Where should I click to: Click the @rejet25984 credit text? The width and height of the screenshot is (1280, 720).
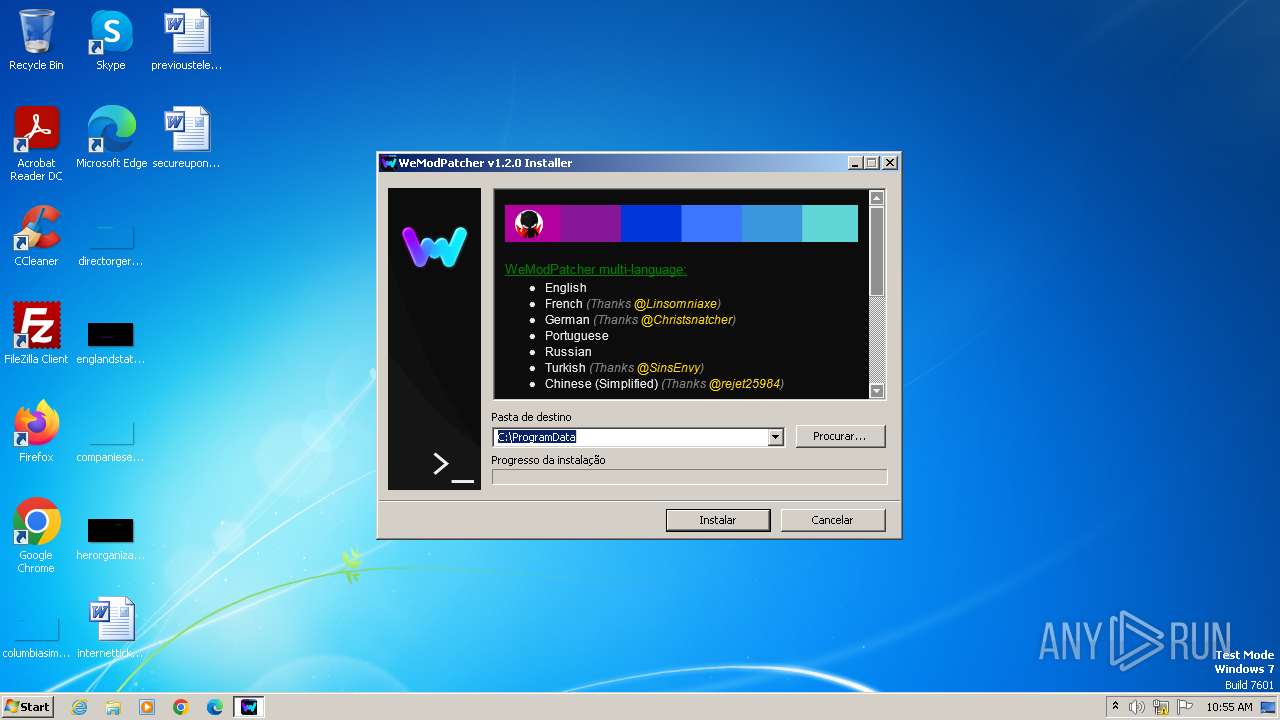(x=746, y=384)
